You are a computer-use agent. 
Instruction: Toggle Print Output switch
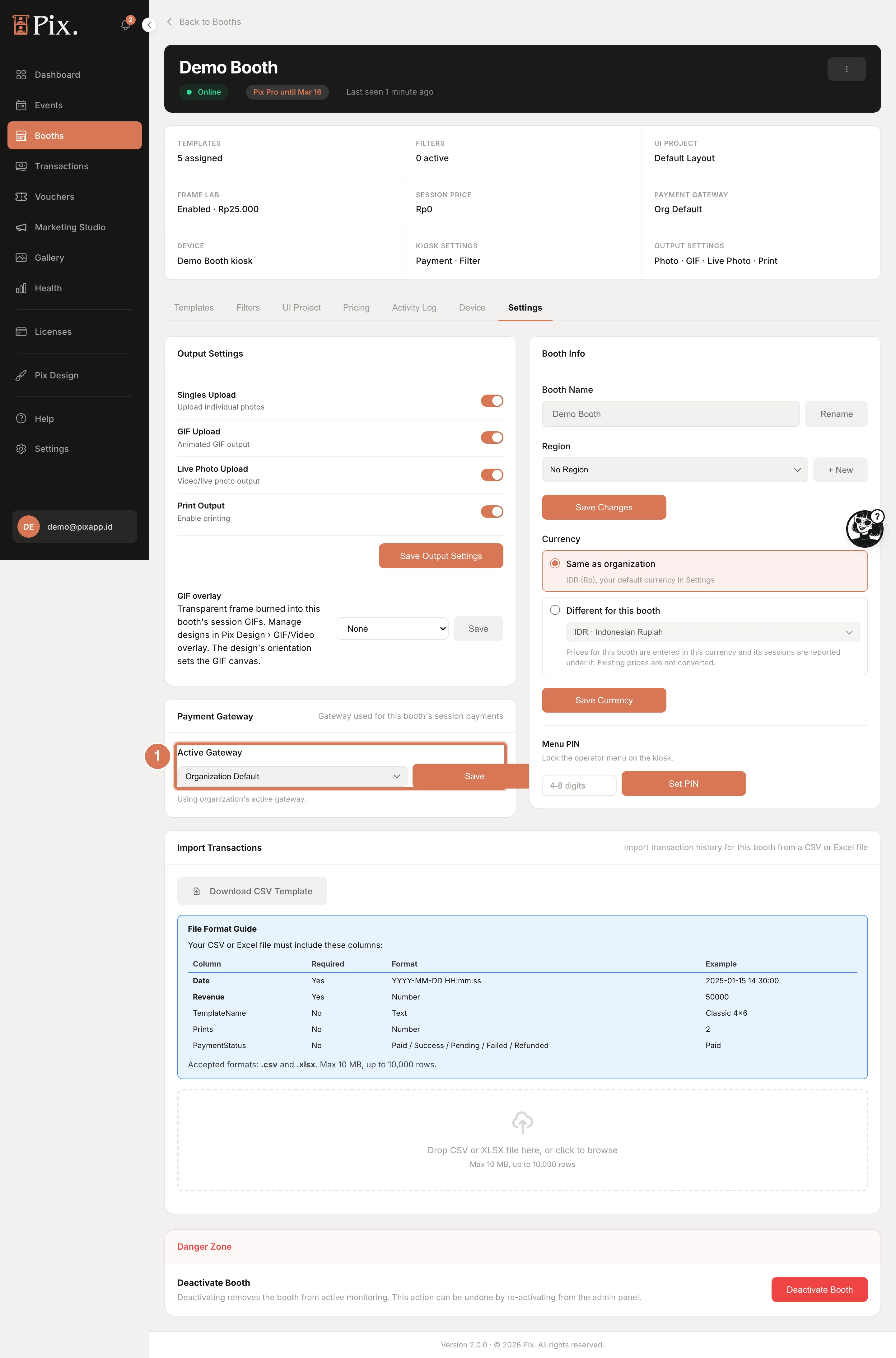pyautogui.click(x=492, y=512)
